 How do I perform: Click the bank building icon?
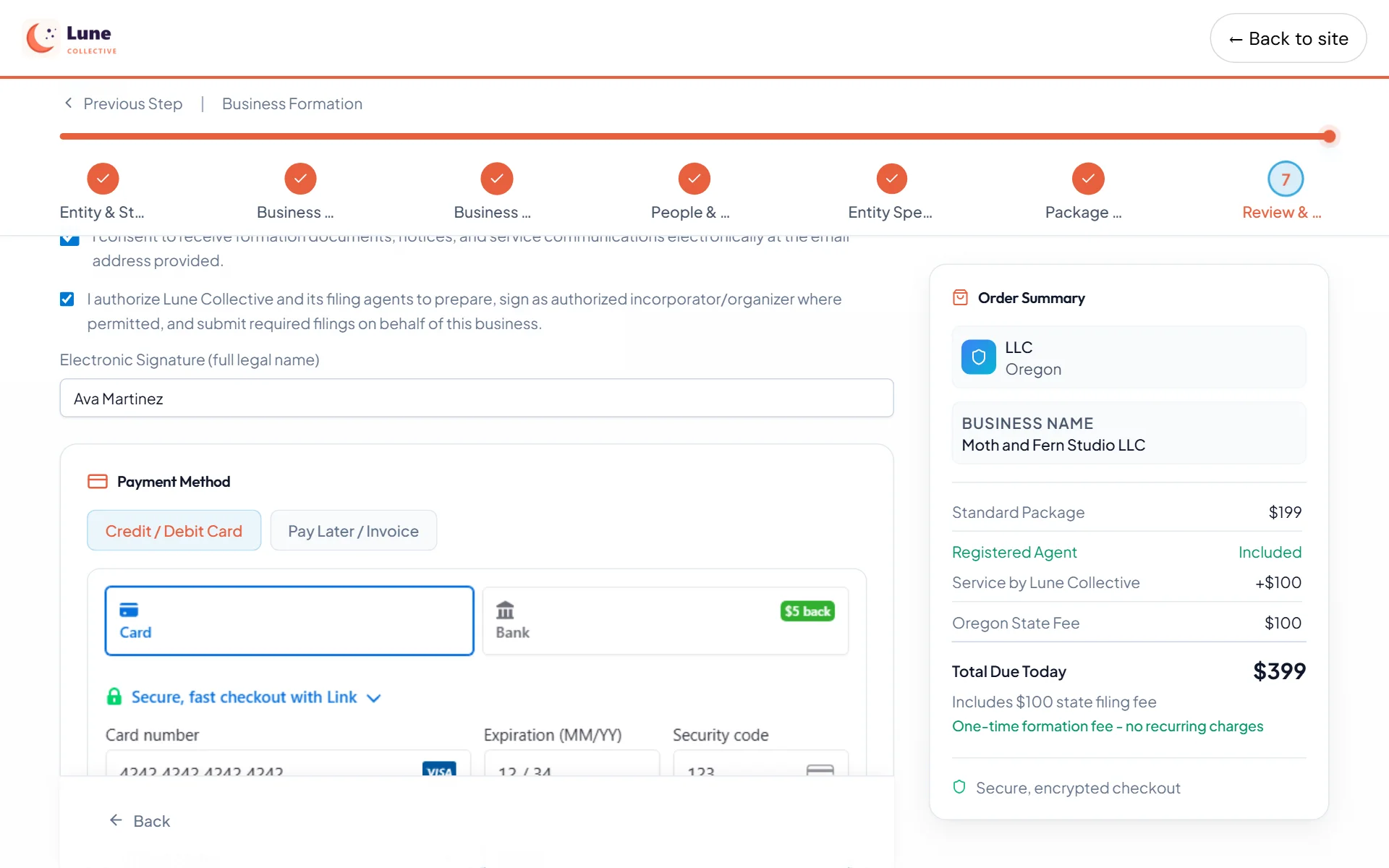pyautogui.click(x=505, y=610)
